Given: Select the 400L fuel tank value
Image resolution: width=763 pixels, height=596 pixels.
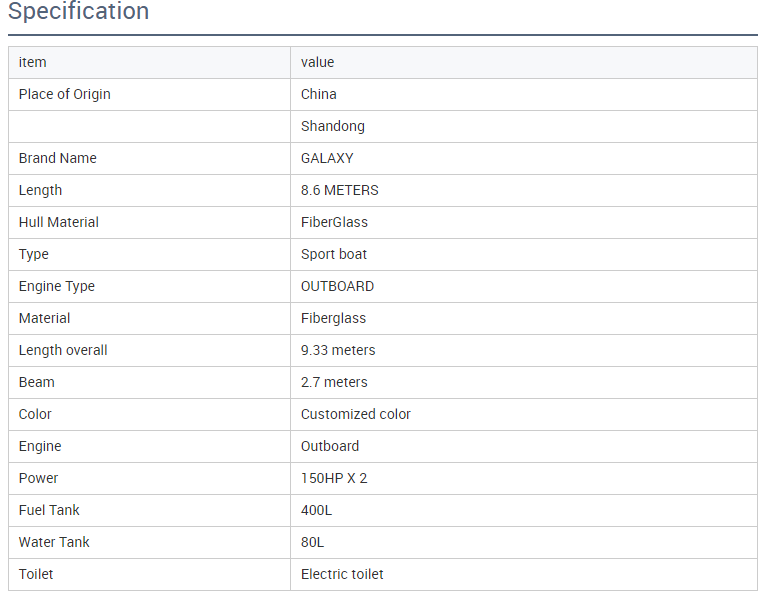Looking at the screenshot, I should click(317, 510).
